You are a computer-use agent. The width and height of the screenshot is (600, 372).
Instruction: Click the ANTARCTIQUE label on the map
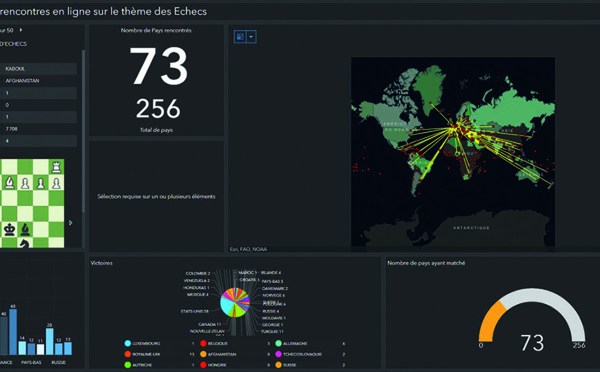point(471,228)
